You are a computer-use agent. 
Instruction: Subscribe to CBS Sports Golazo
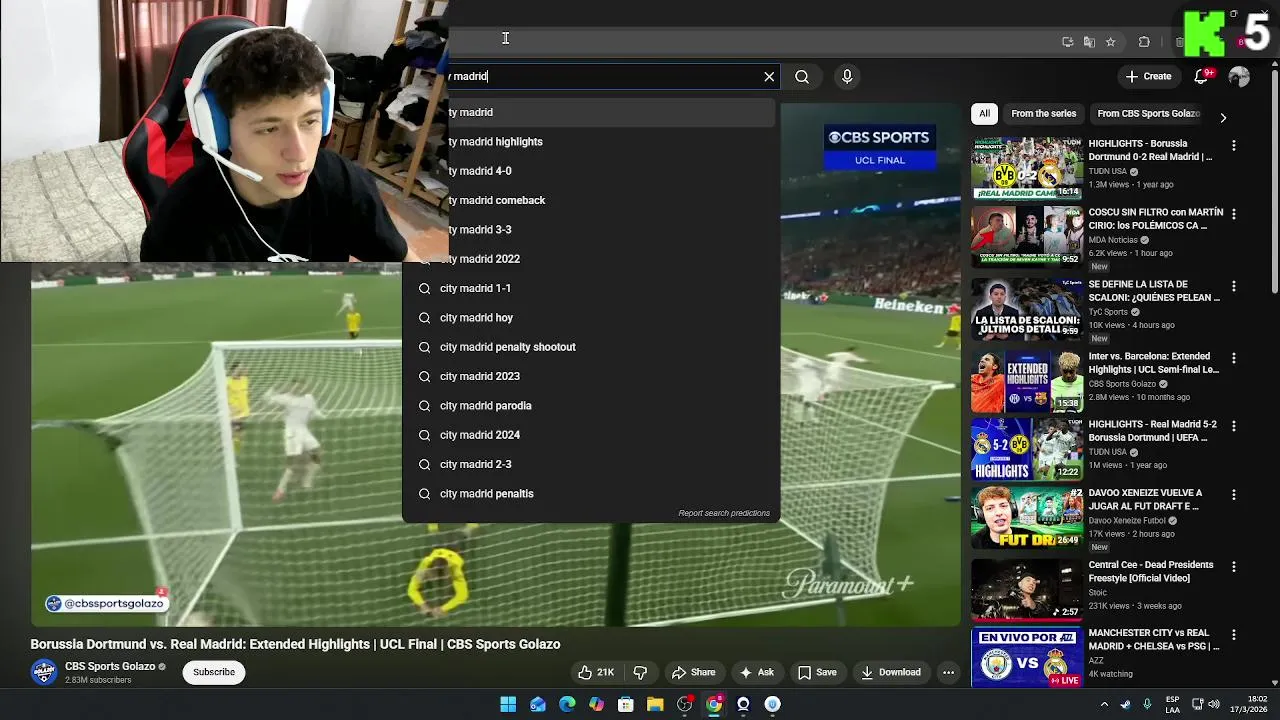(214, 672)
